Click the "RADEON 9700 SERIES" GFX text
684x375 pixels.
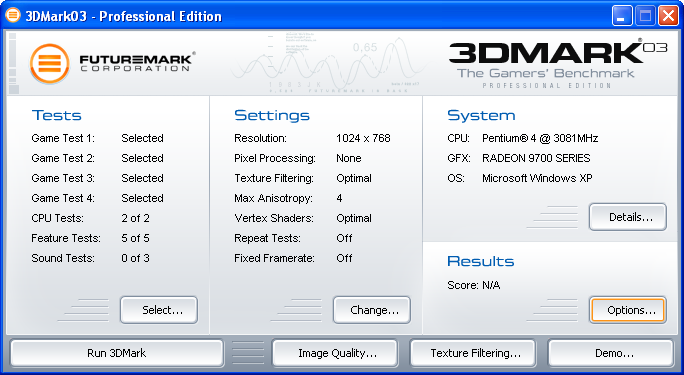tap(536, 158)
